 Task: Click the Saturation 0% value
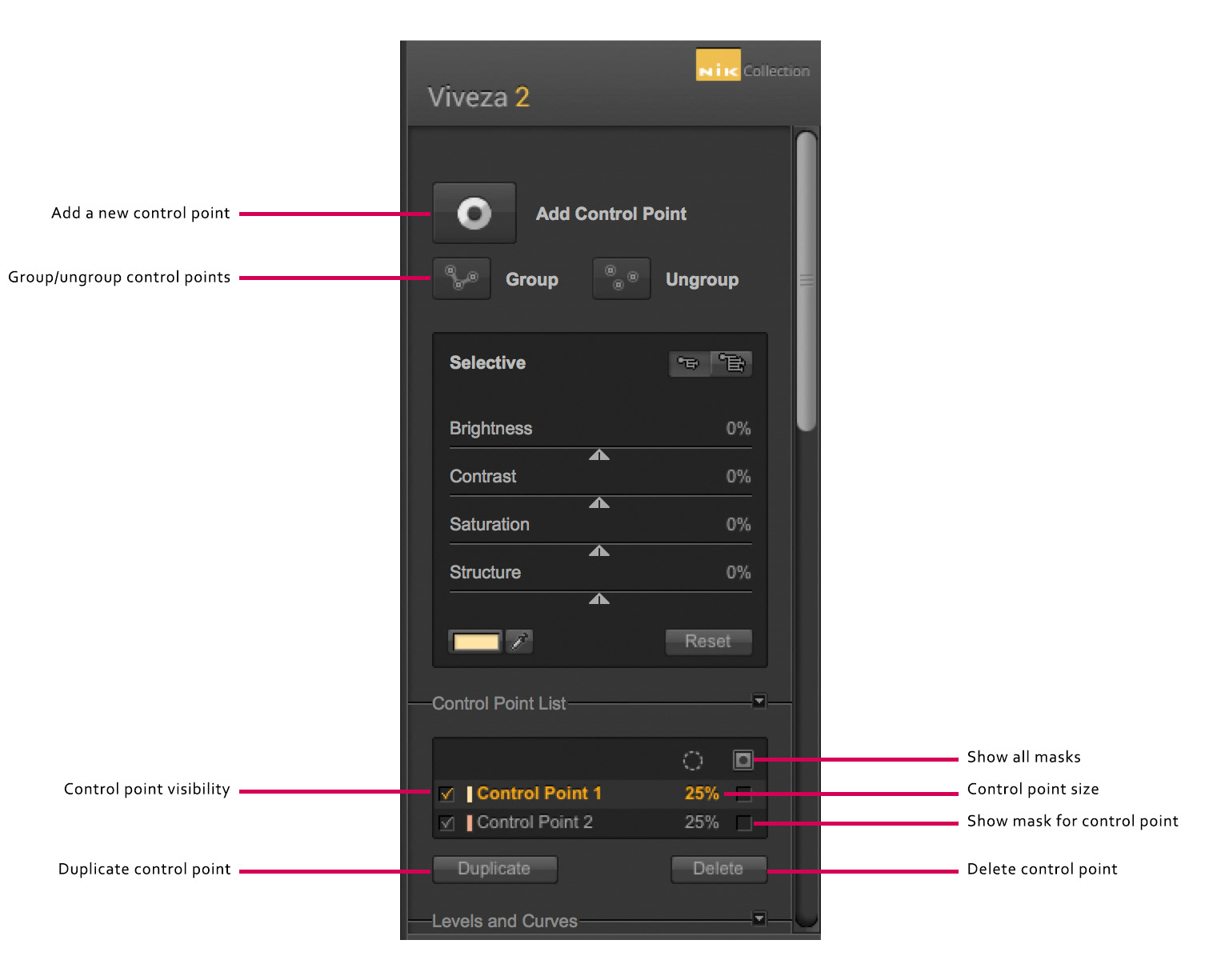click(x=739, y=525)
